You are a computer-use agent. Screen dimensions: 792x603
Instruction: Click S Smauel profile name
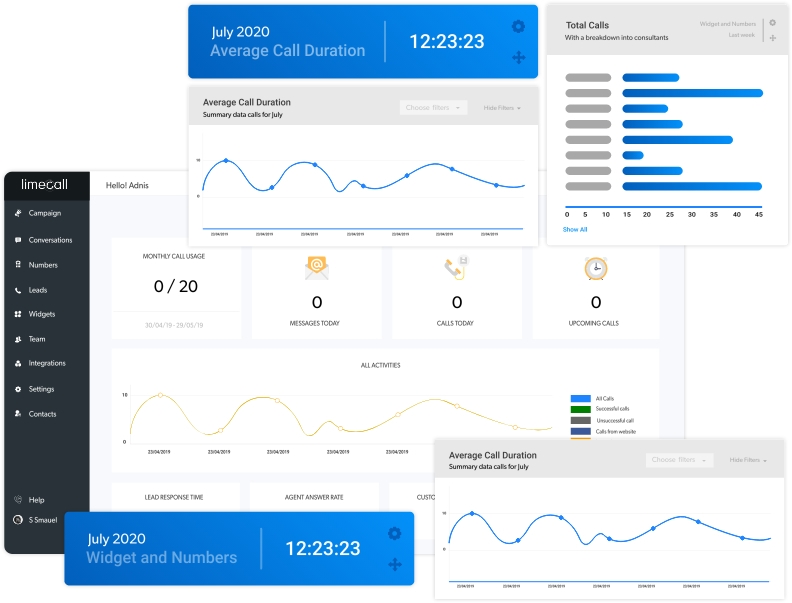click(43, 520)
